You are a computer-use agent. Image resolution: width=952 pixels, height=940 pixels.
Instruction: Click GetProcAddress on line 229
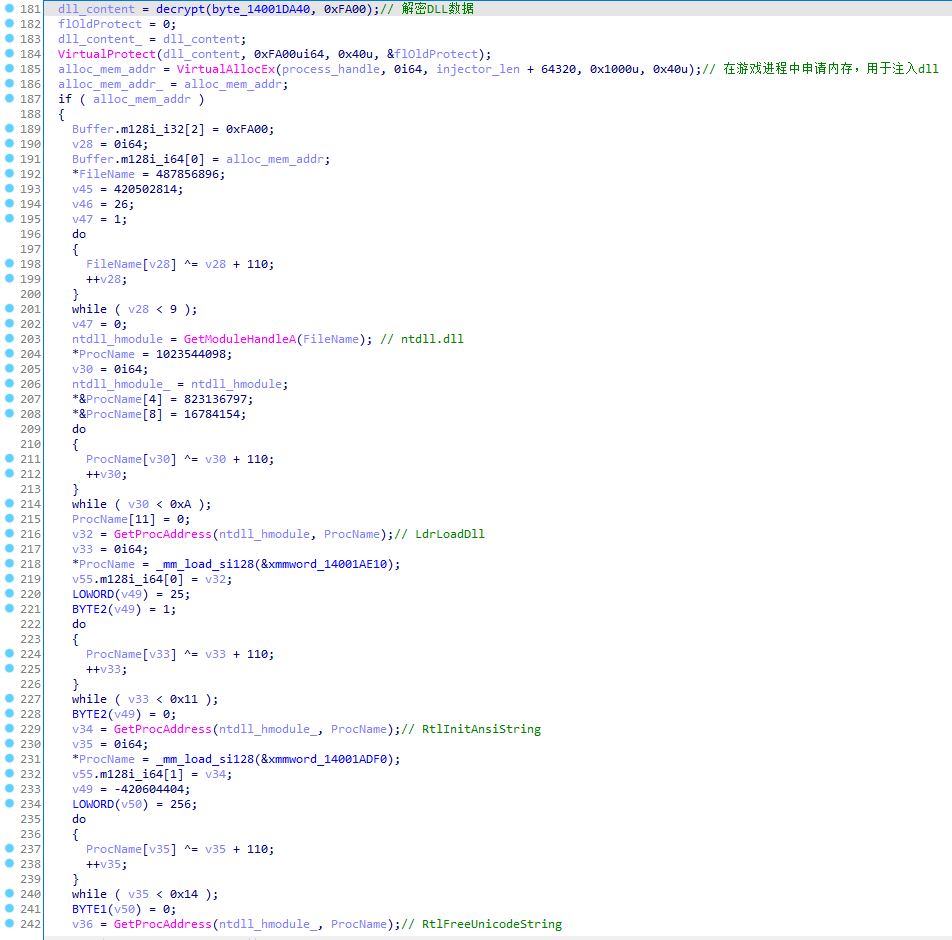[163, 729]
